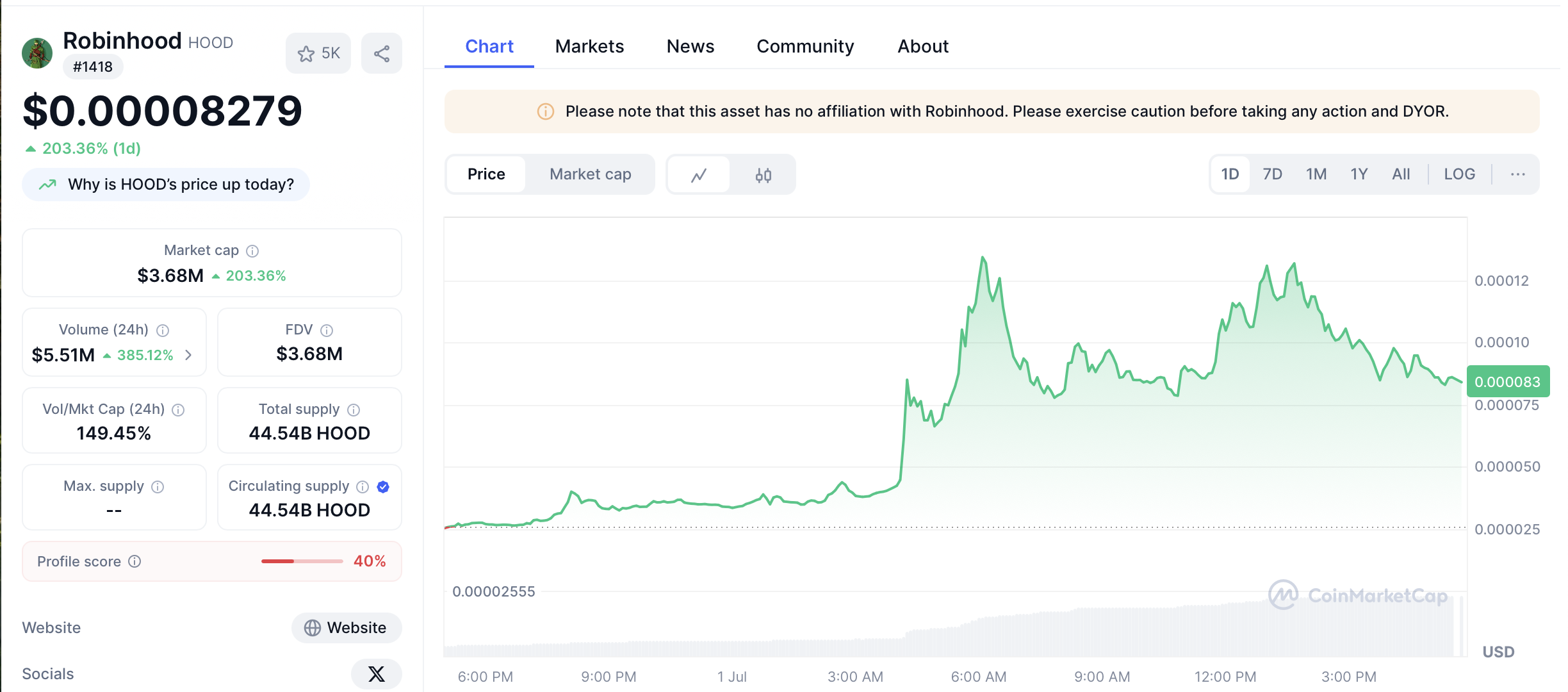
Task: Open 'Why is HOOD's price up today?'
Action: [167, 185]
